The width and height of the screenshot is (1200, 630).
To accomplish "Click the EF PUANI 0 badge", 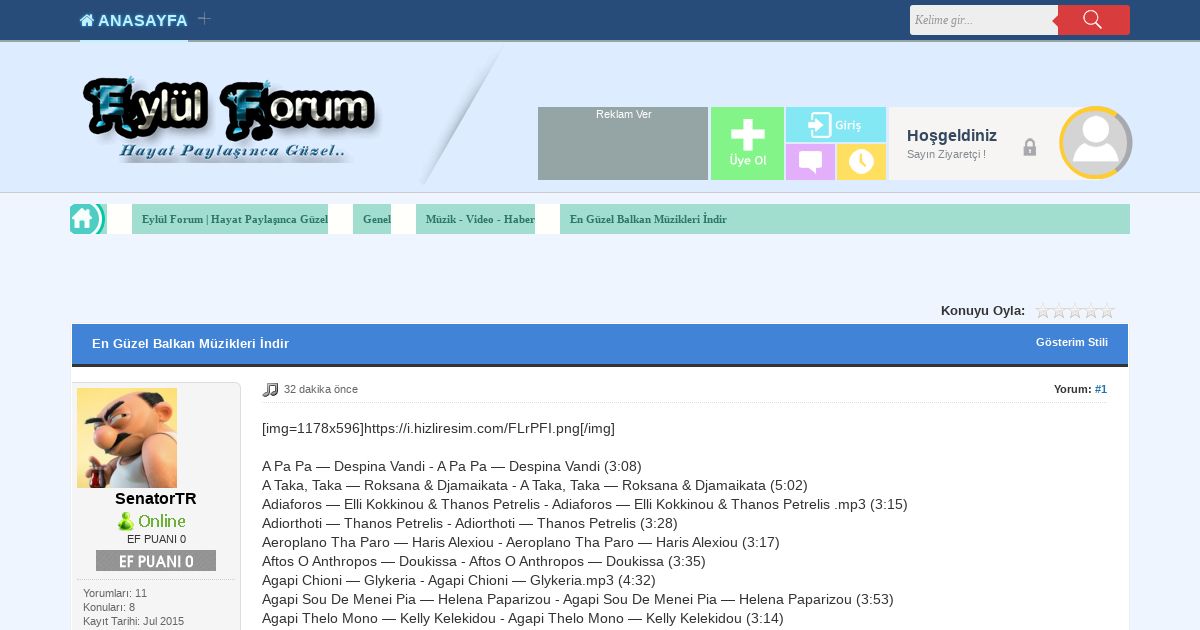I will pyautogui.click(x=156, y=560).
